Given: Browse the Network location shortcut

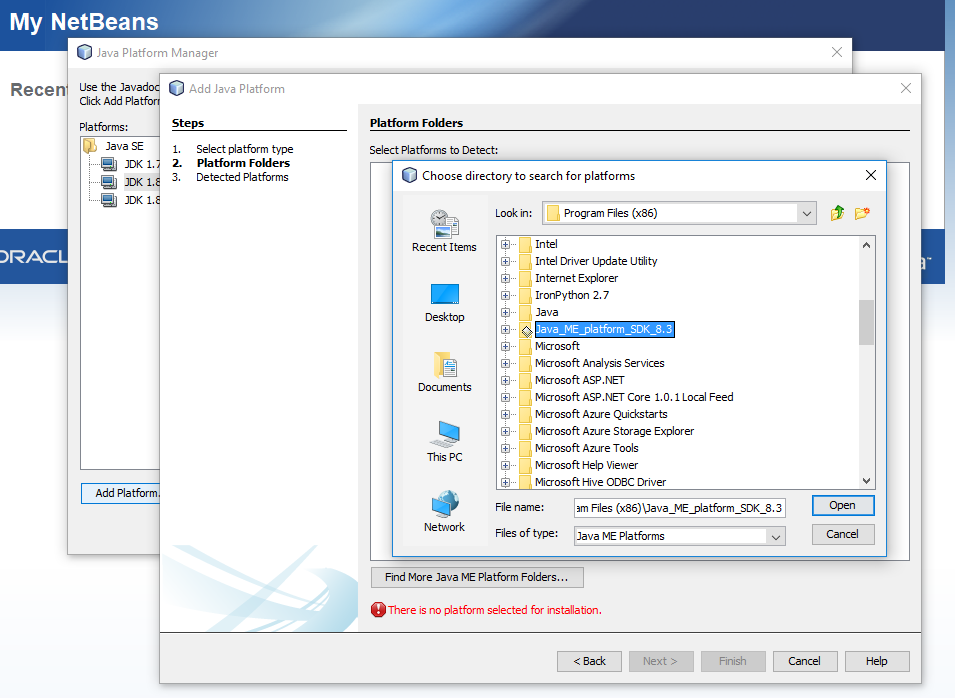Looking at the screenshot, I should (444, 512).
